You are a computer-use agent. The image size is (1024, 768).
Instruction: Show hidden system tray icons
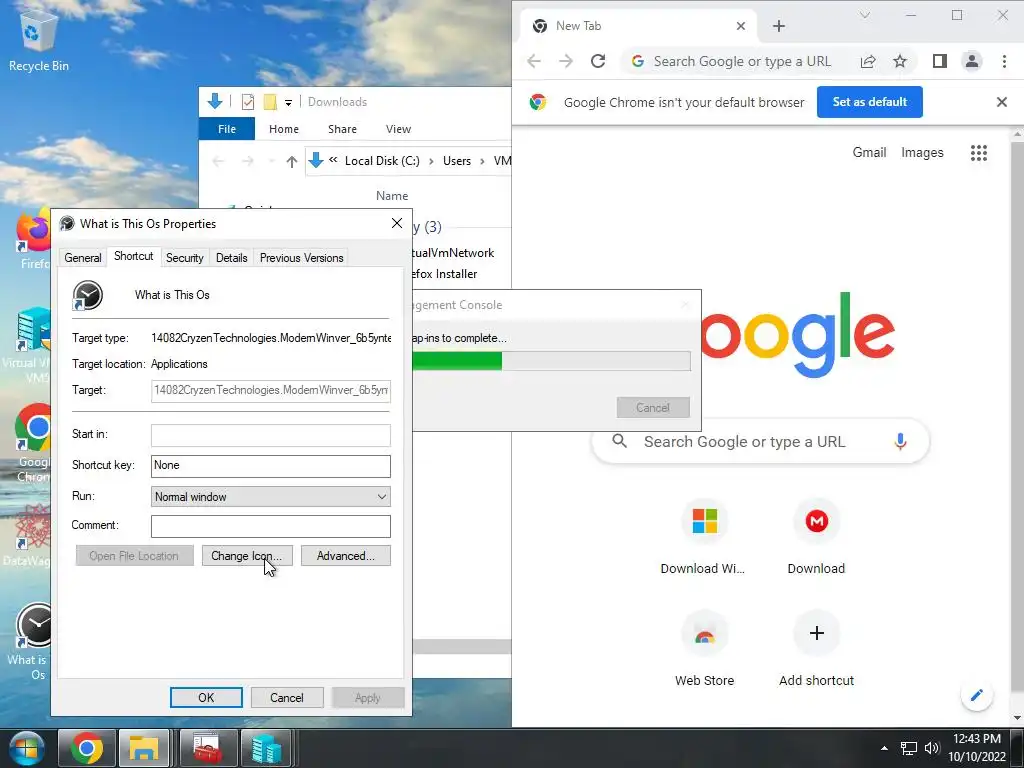[x=884, y=748]
